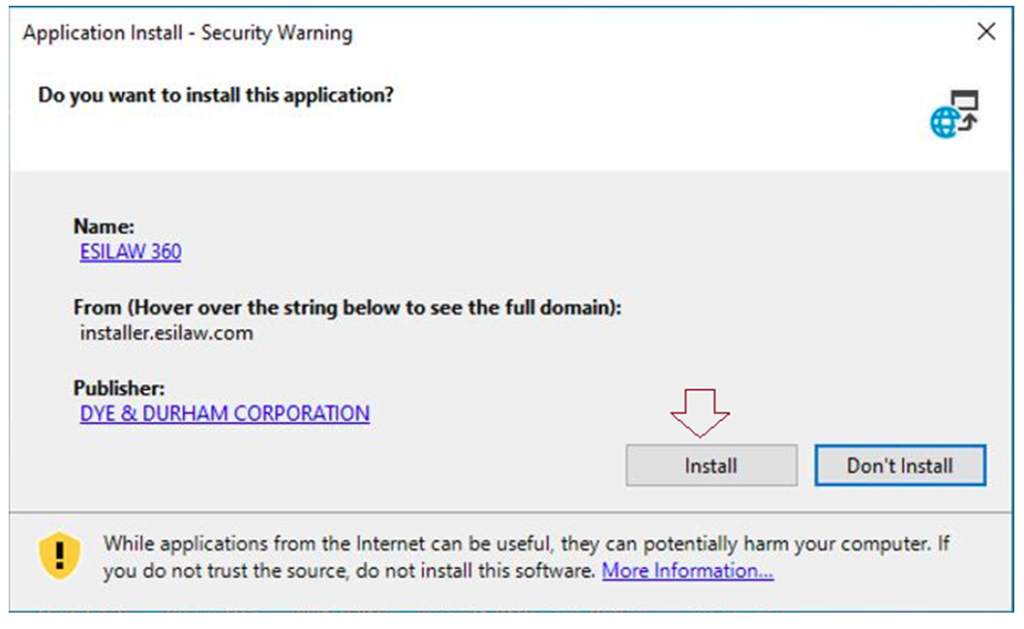Screen dimensions: 1024x629
Task: Choose the Don't Install button
Action: click(x=900, y=466)
